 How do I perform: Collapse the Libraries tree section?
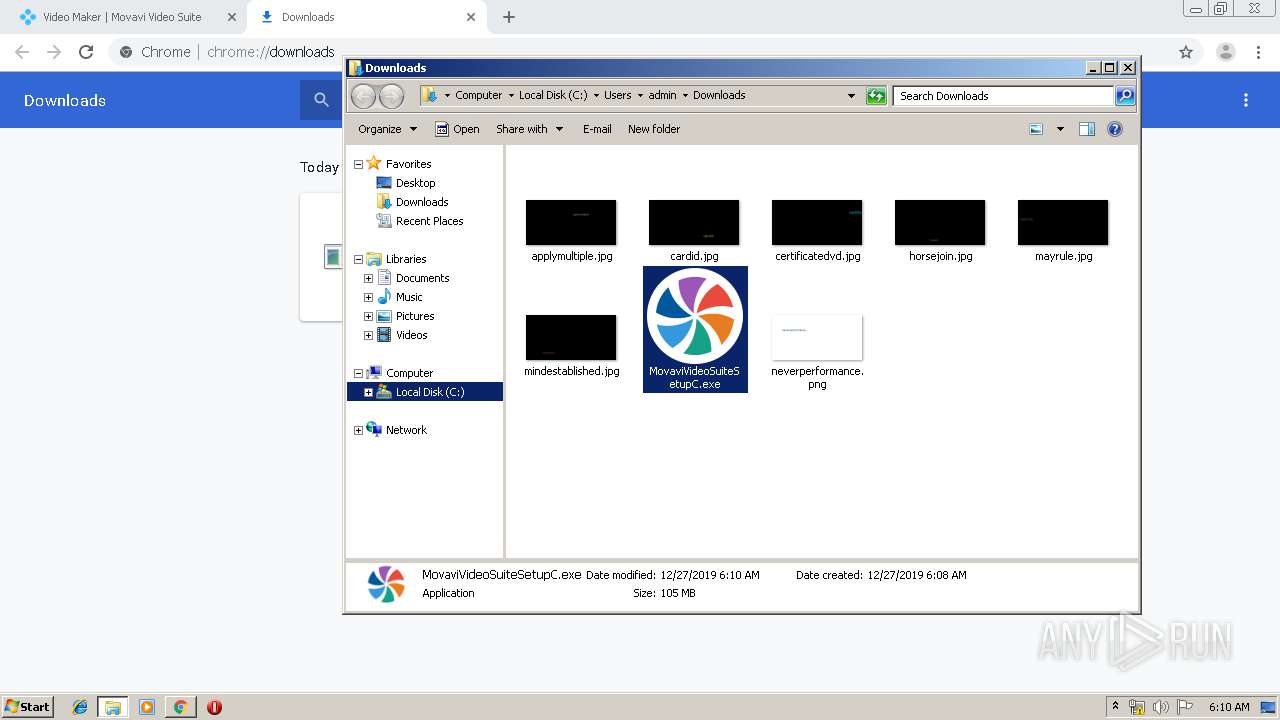(358, 259)
